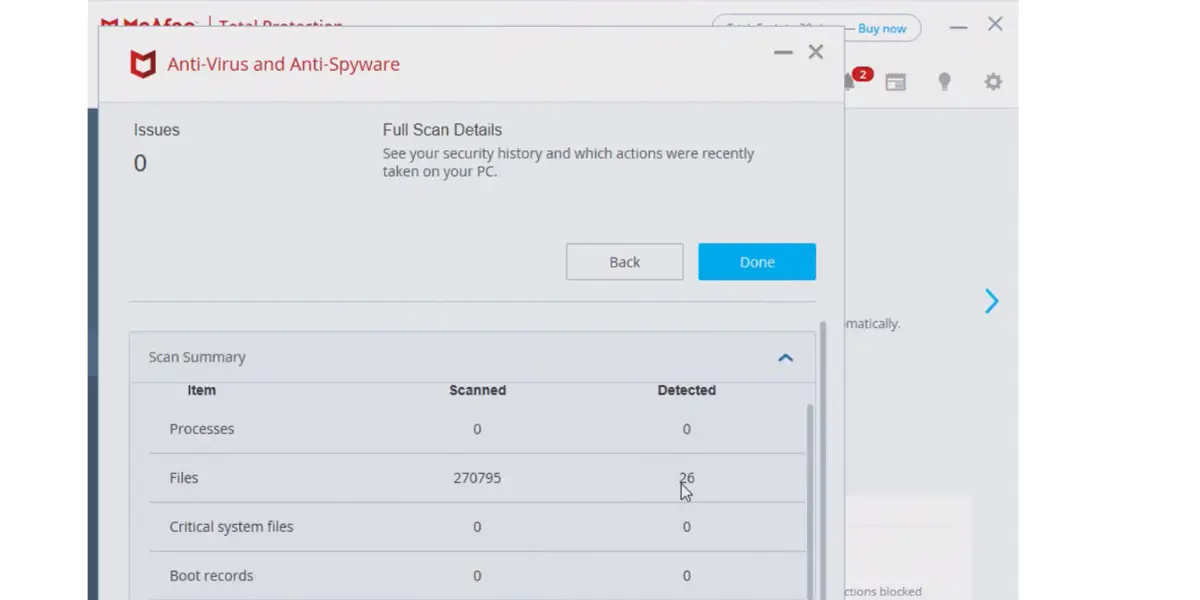Click the Detected column header
This screenshot has height=600, width=1200.
686,390
